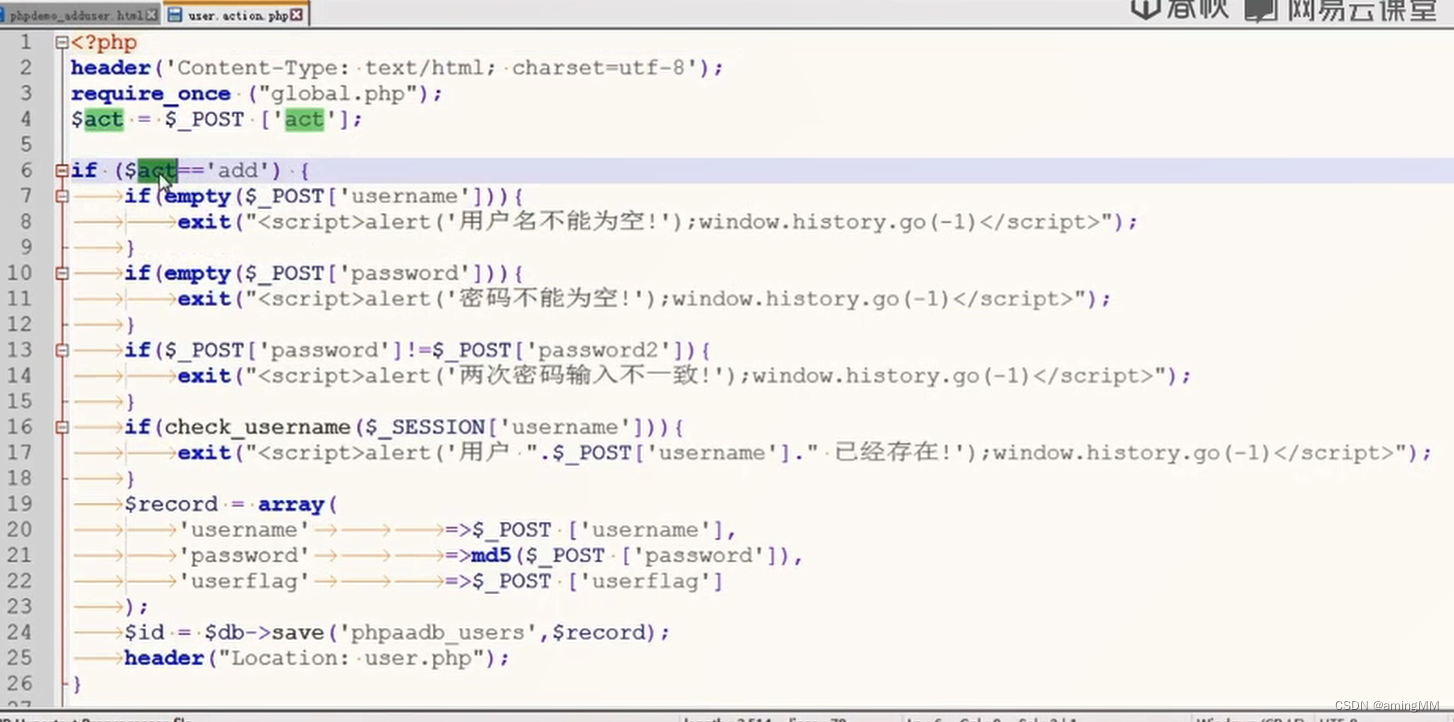Click line number 15 in the margin
The height and width of the screenshot is (722, 1454).
point(20,401)
